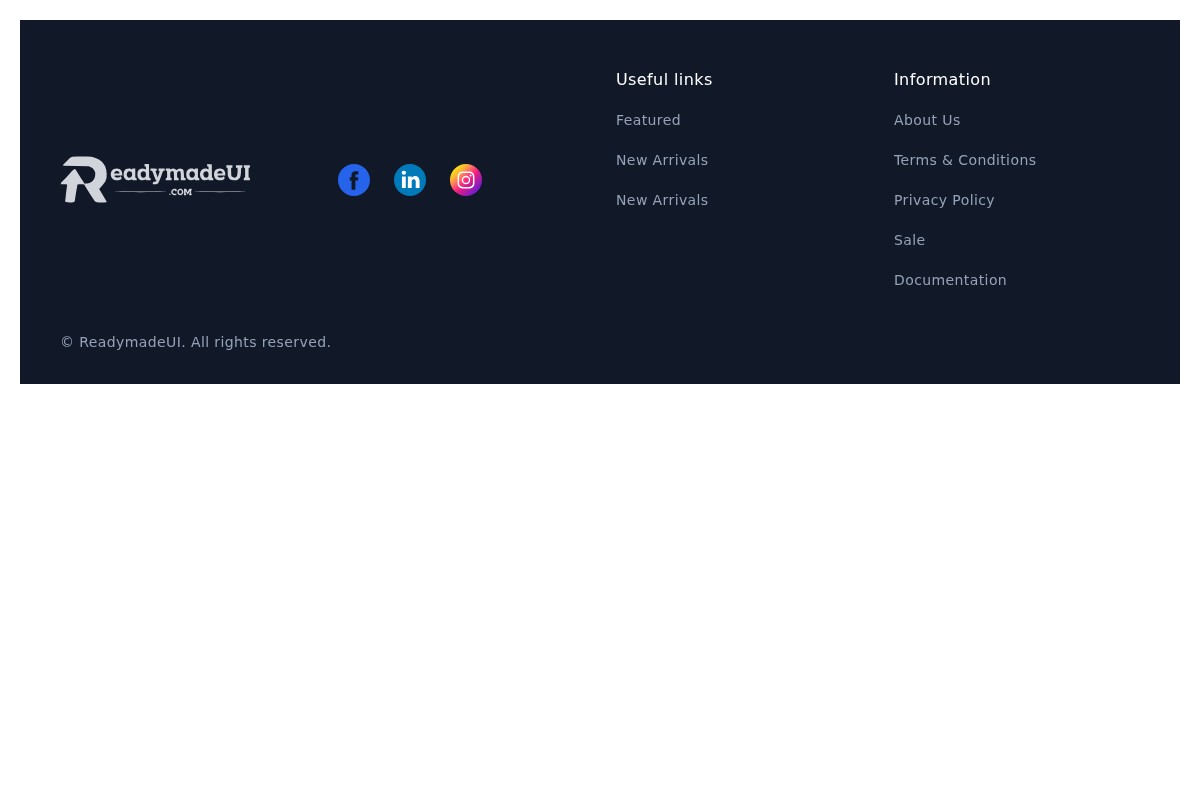The width and height of the screenshot is (1200, 800).
Task: Select the round blue Facebook badge
Action: pyautogui.click(x=354, y=180)
